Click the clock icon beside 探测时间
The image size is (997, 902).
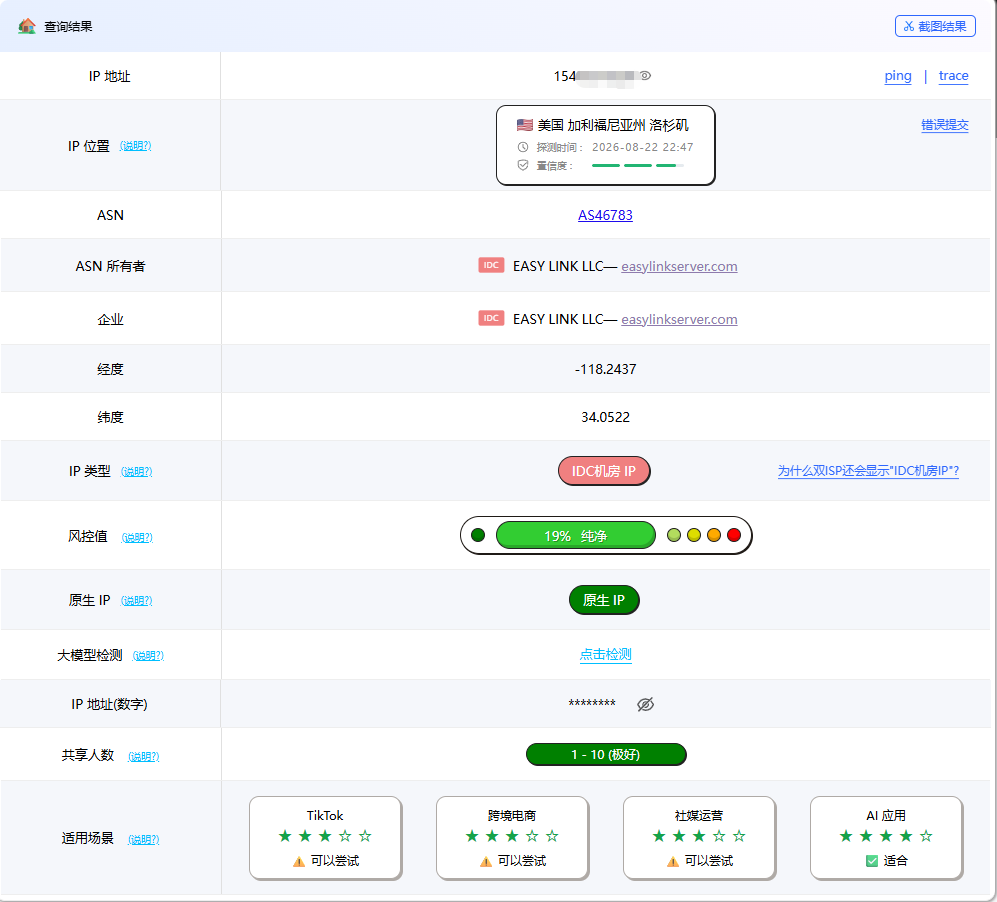[x=523, y=147]
